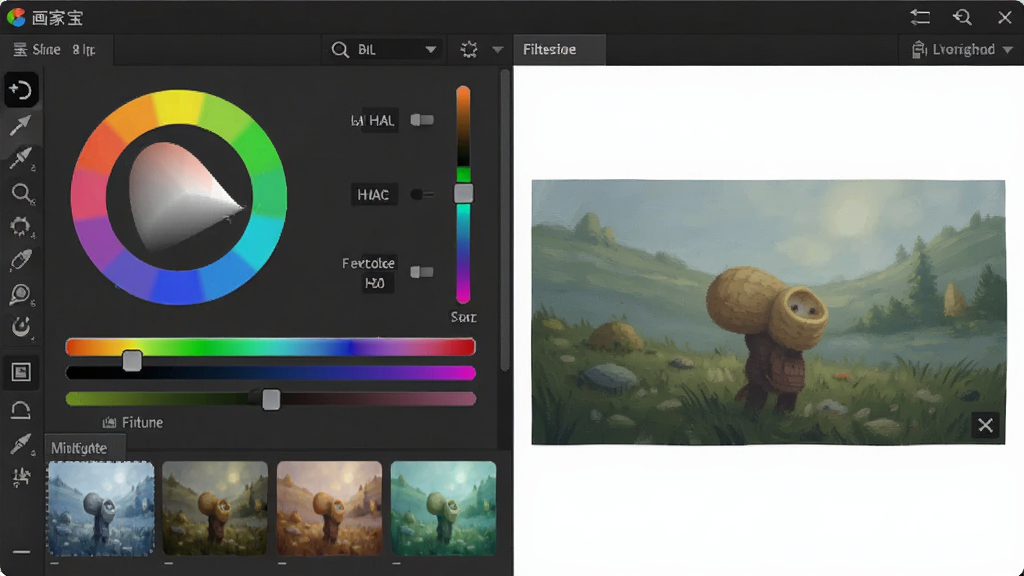The width and height of the screenshot is (1024, 576).
Task: Select the stamp shape tool in sidebar
Action: pyautogui.click(x=21, y=410)
